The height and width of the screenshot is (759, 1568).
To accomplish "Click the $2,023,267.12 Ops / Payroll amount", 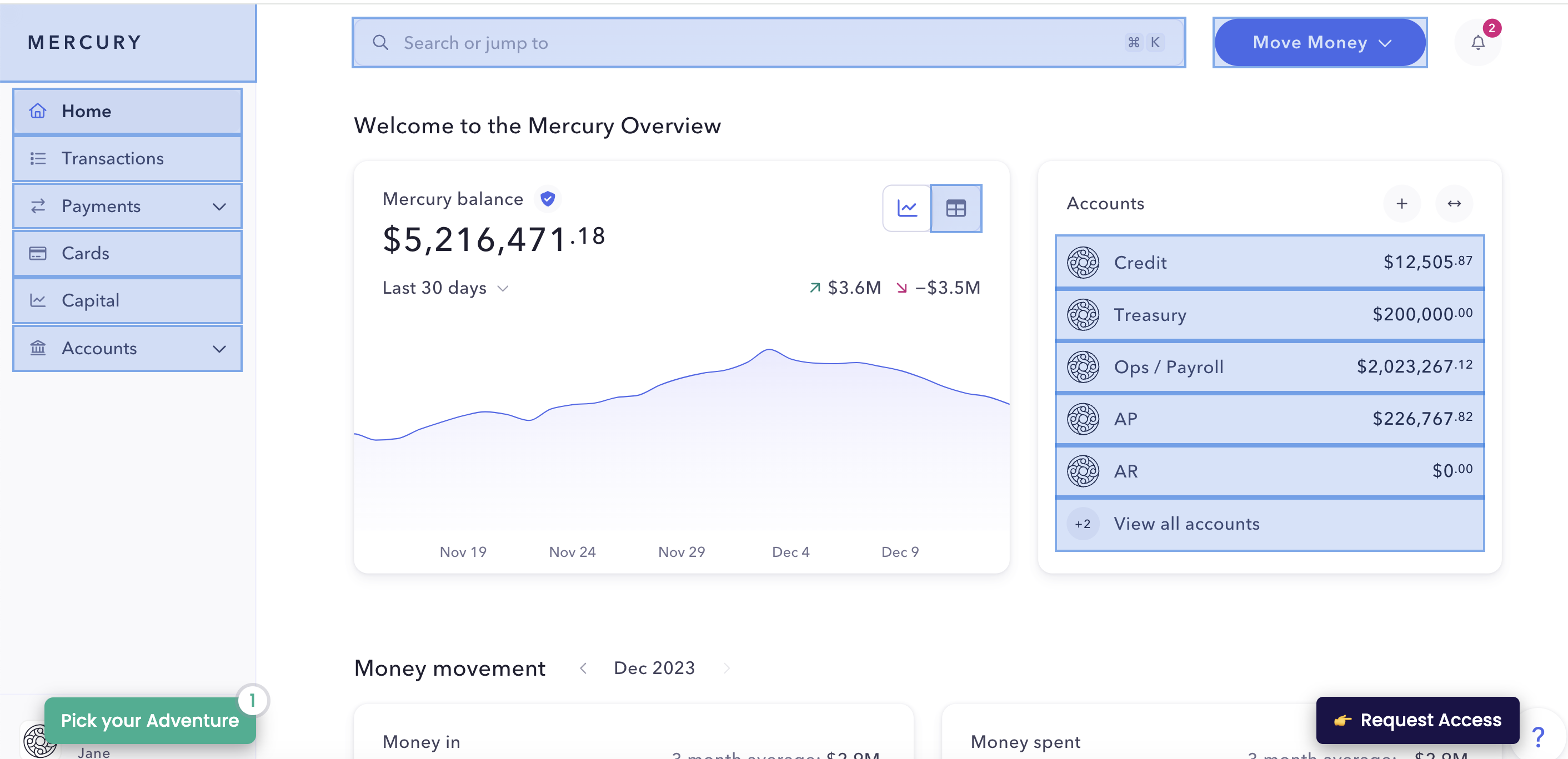I will pos(1415,366).
